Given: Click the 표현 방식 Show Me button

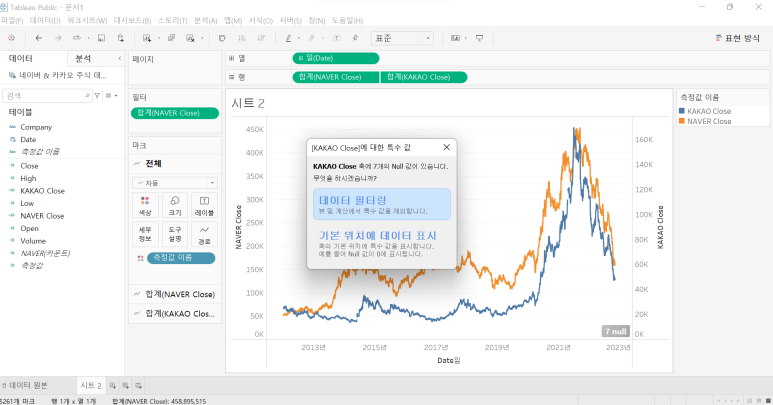Looking at the screenshot, I should click(x=738, y=38).
